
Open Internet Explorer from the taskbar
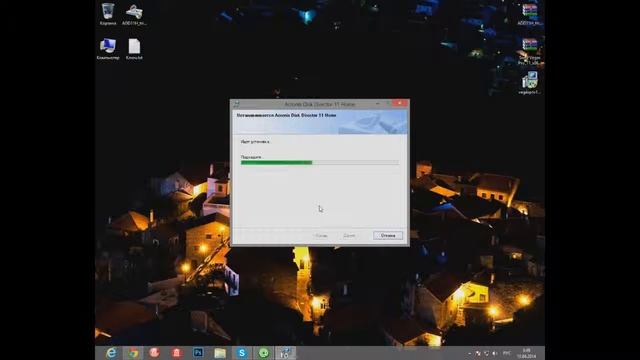(111, 353)
